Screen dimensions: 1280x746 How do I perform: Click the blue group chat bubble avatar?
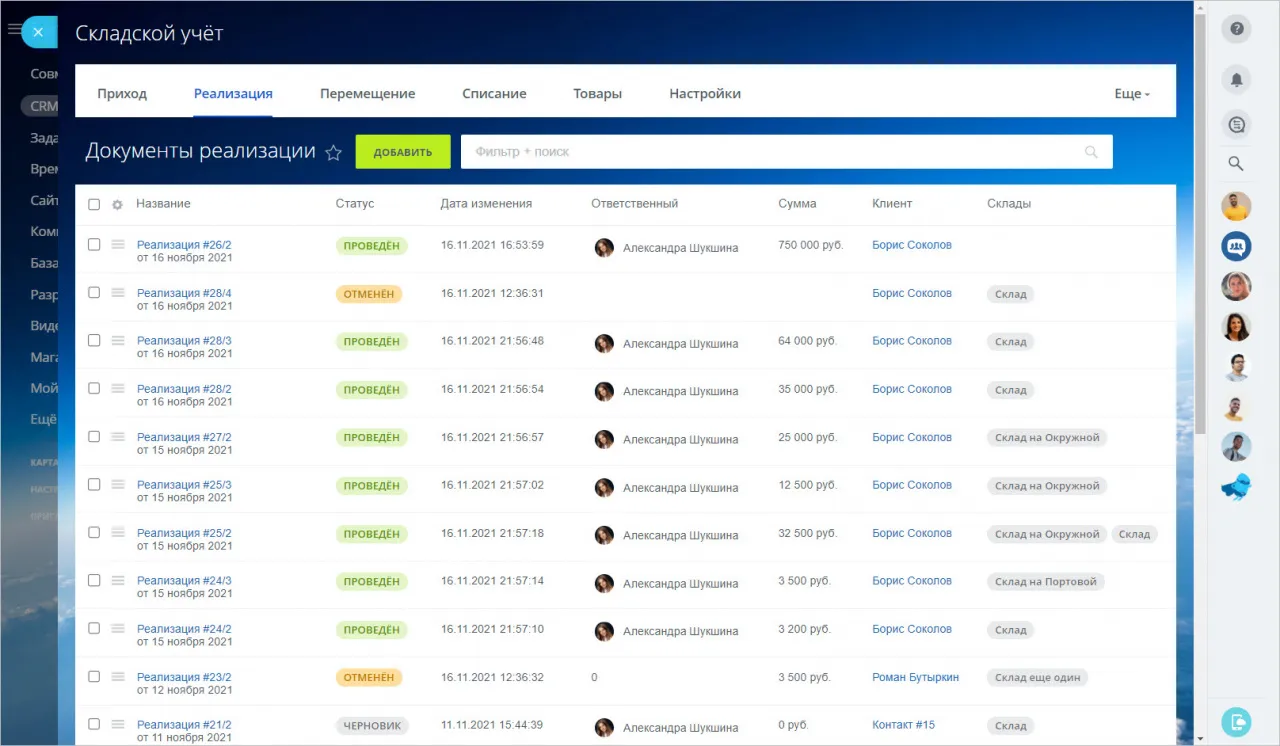tap(1236, 246)
